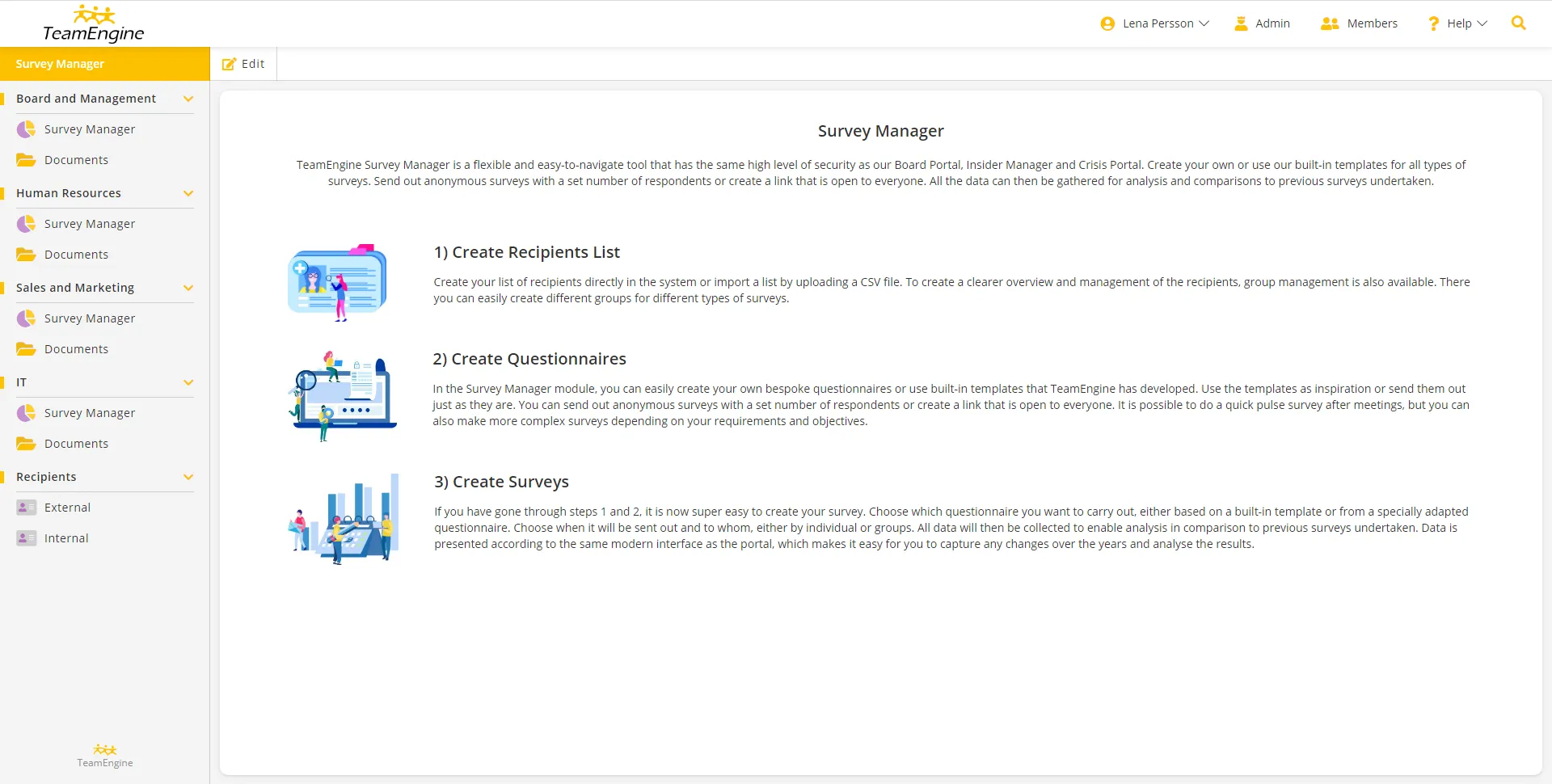1552x784 pixels.
Task: Click the Recipients section title
Action: [x=46, y=477]
